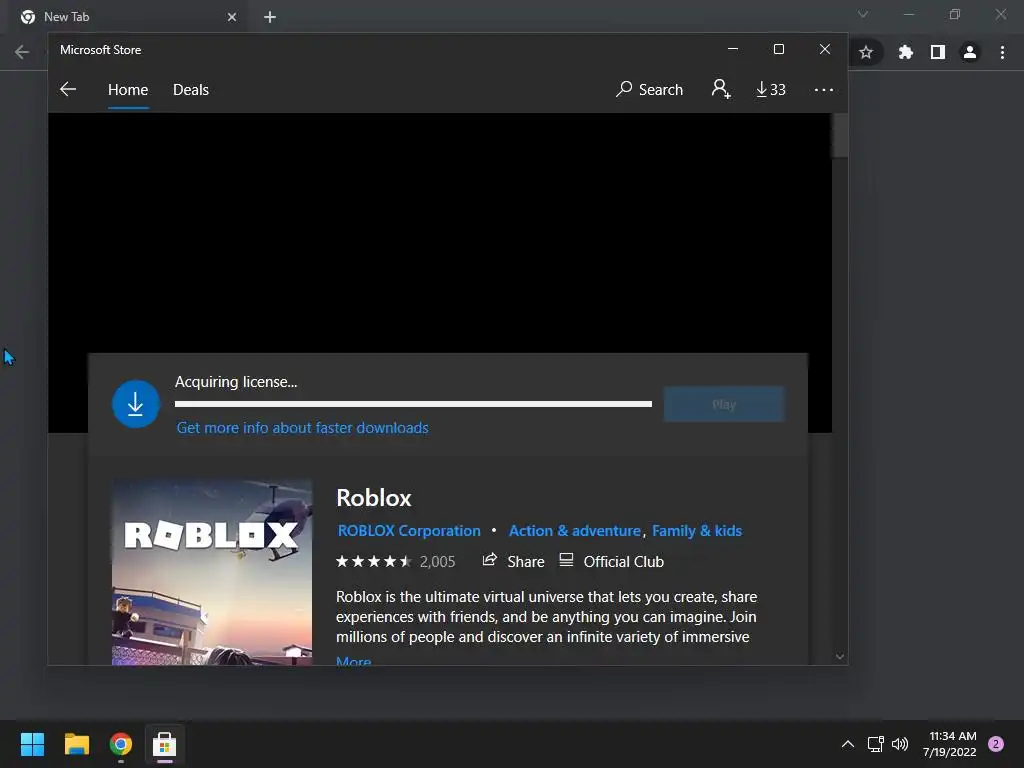The width and height of the screenshot is (1024, 768).
Task: Open Family & kids category link
Action: pos(697,531)
